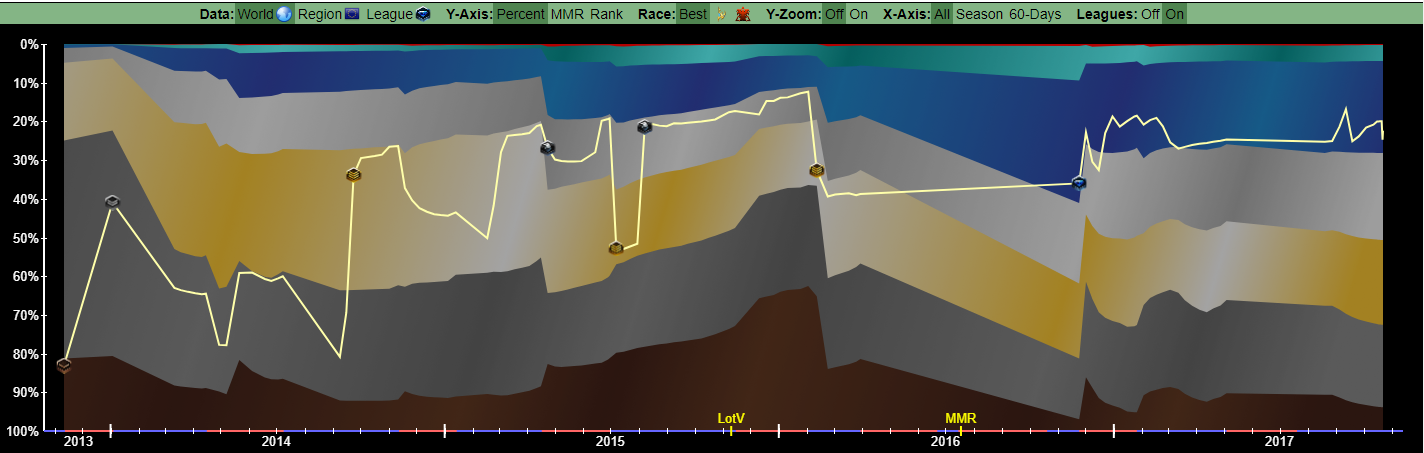Viewport: 1424px width, 453px height.
Task: Click the 2014 year label
Action: click(276, 441)
